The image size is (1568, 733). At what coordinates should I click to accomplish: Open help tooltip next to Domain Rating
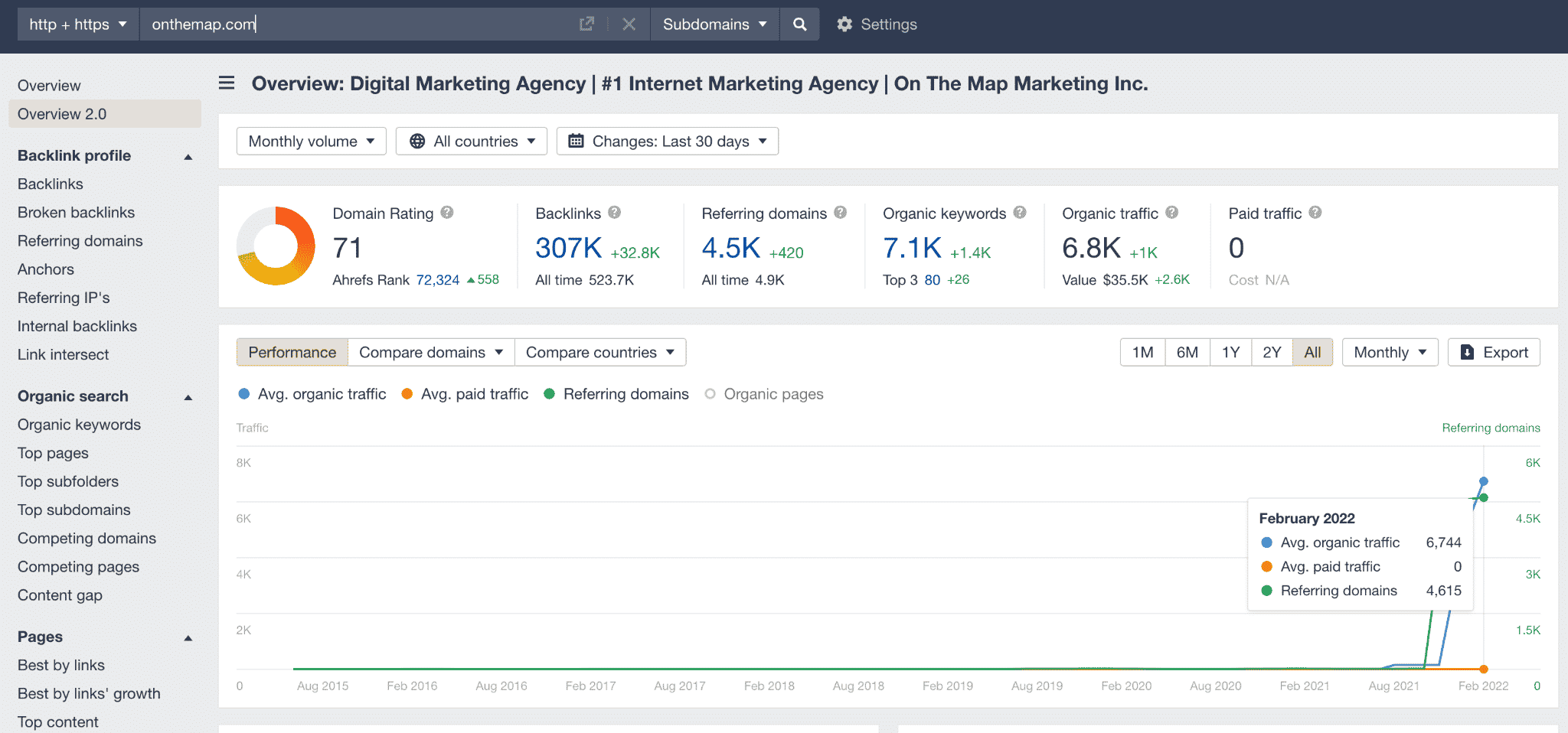pyautogui.click(x=447, y=212)
